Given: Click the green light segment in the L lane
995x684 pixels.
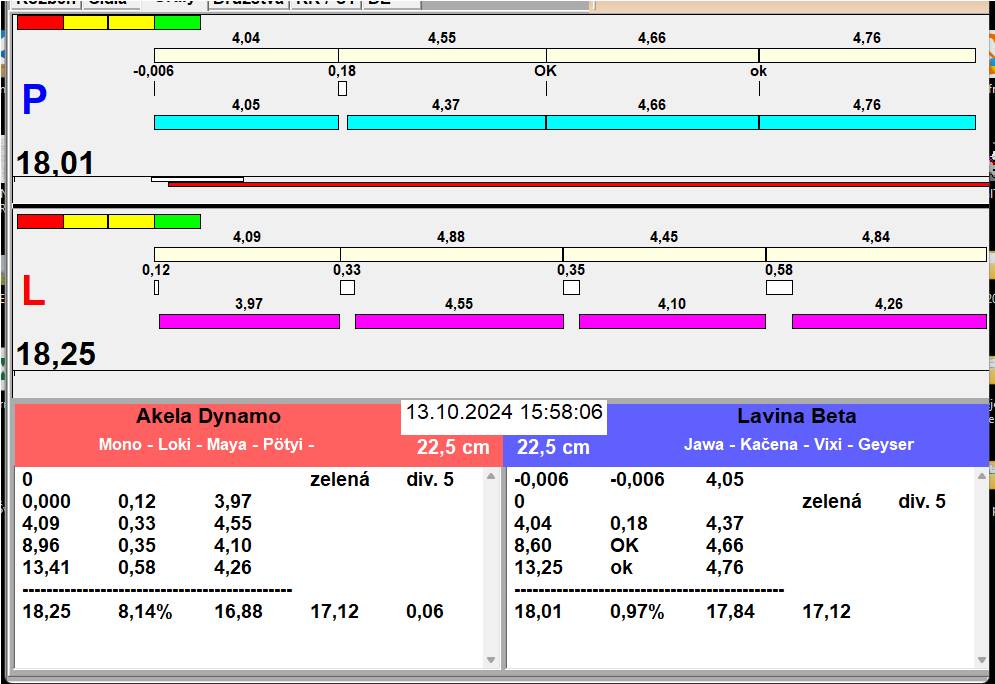Looking at the screenshot, I should (177, 221).
